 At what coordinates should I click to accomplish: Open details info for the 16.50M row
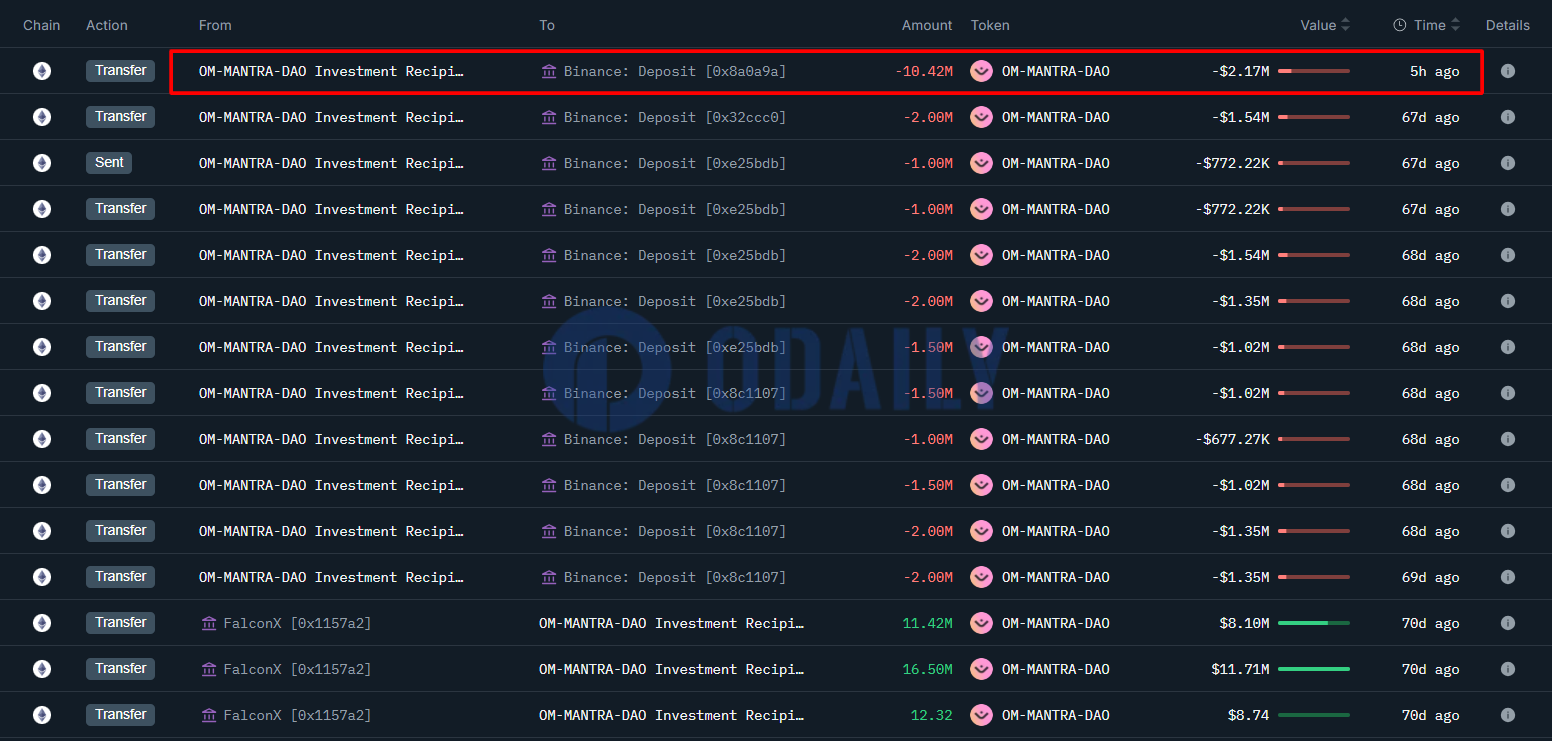click(x=1507, y=669)
